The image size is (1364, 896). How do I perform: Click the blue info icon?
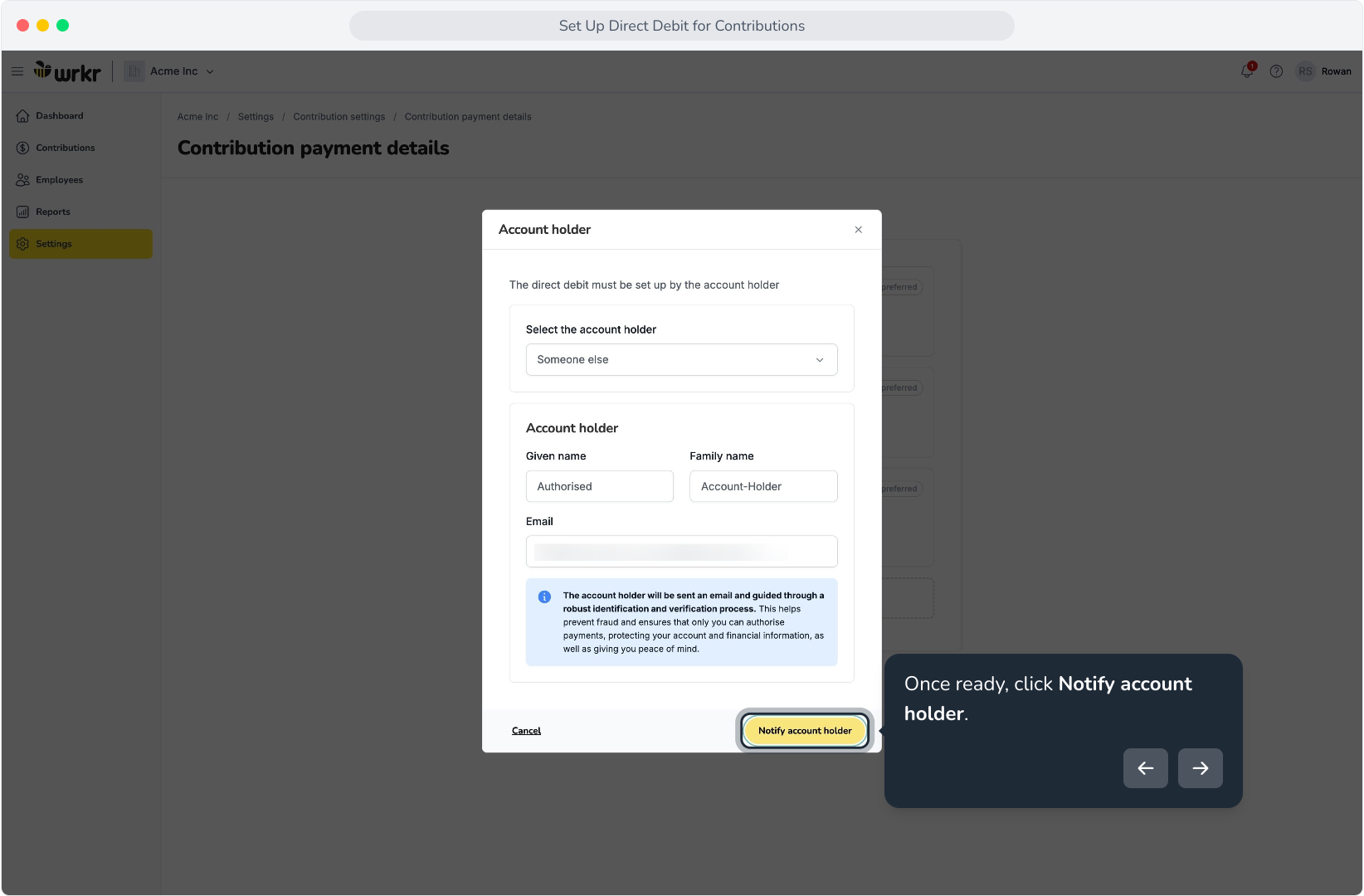tap(544, 597)
